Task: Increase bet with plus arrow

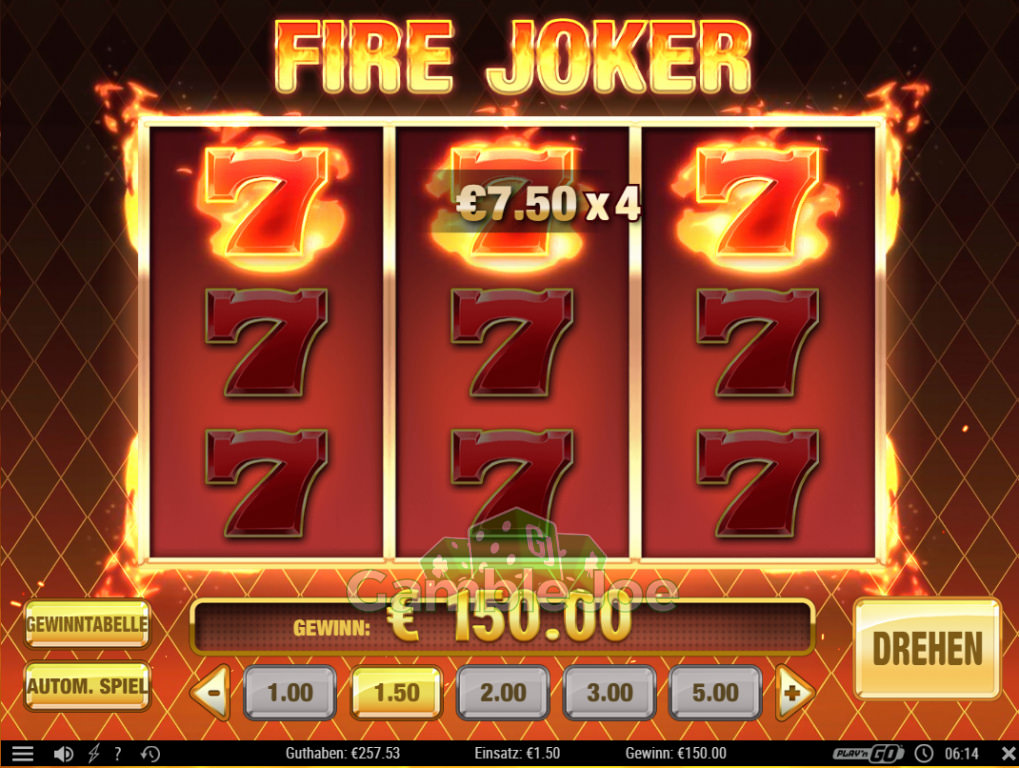Action: (x=794, y=693)
